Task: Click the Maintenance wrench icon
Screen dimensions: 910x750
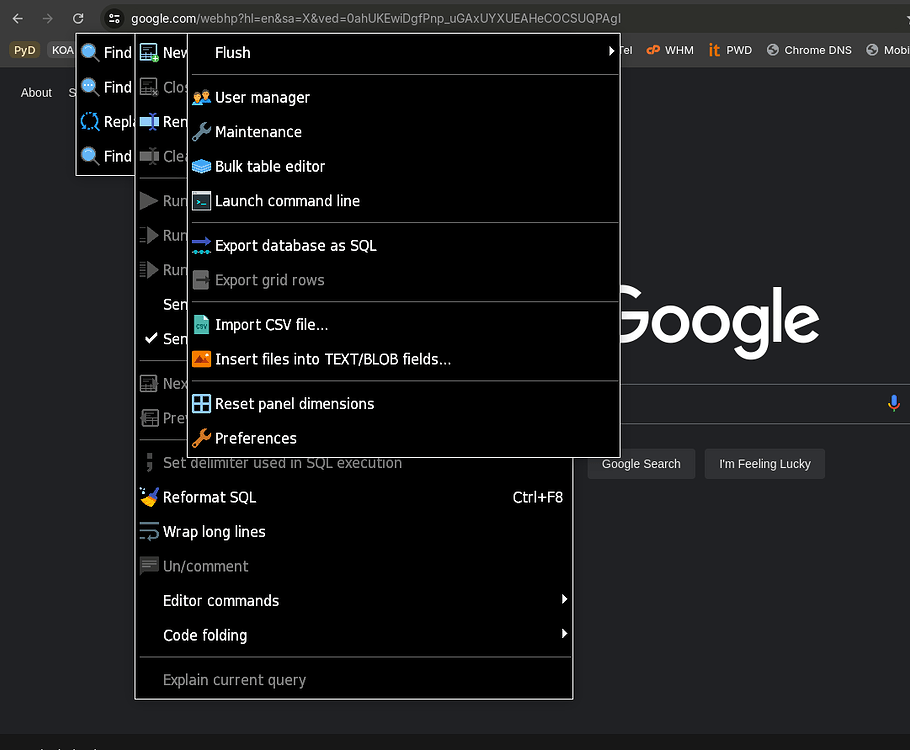Action: pos(201,132)
